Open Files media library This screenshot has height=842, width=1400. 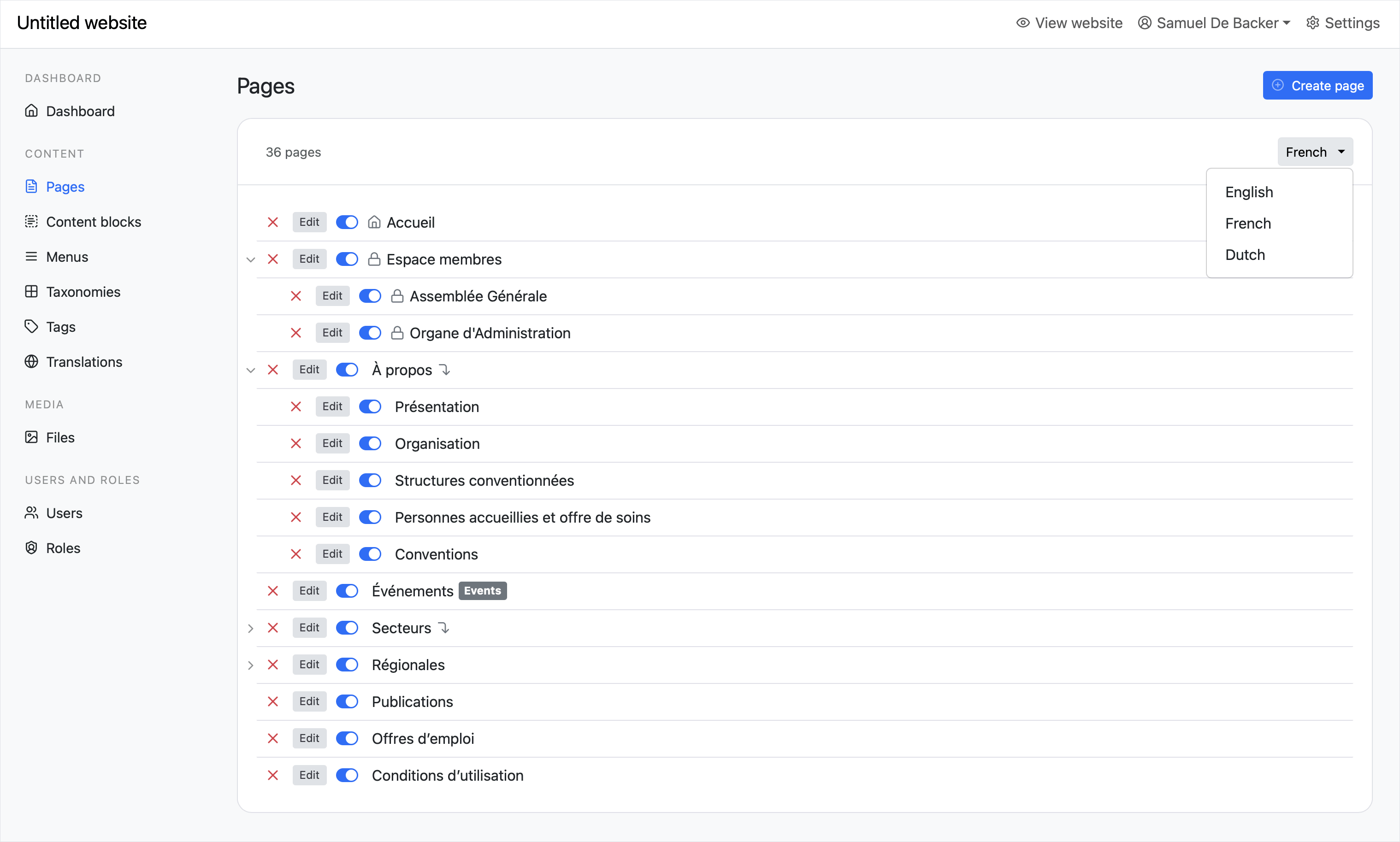(x=59, y=437)
